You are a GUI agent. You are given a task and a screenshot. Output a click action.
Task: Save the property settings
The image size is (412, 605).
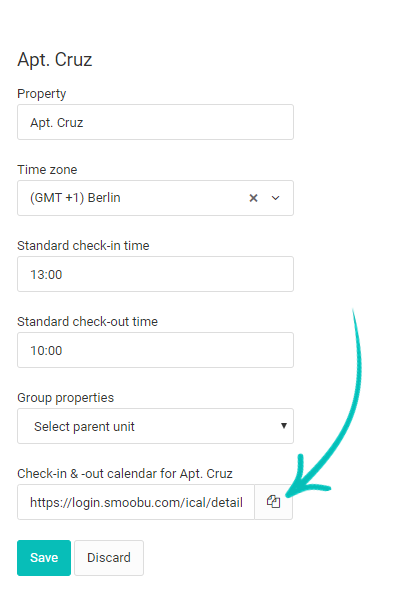tap(44, 558)
